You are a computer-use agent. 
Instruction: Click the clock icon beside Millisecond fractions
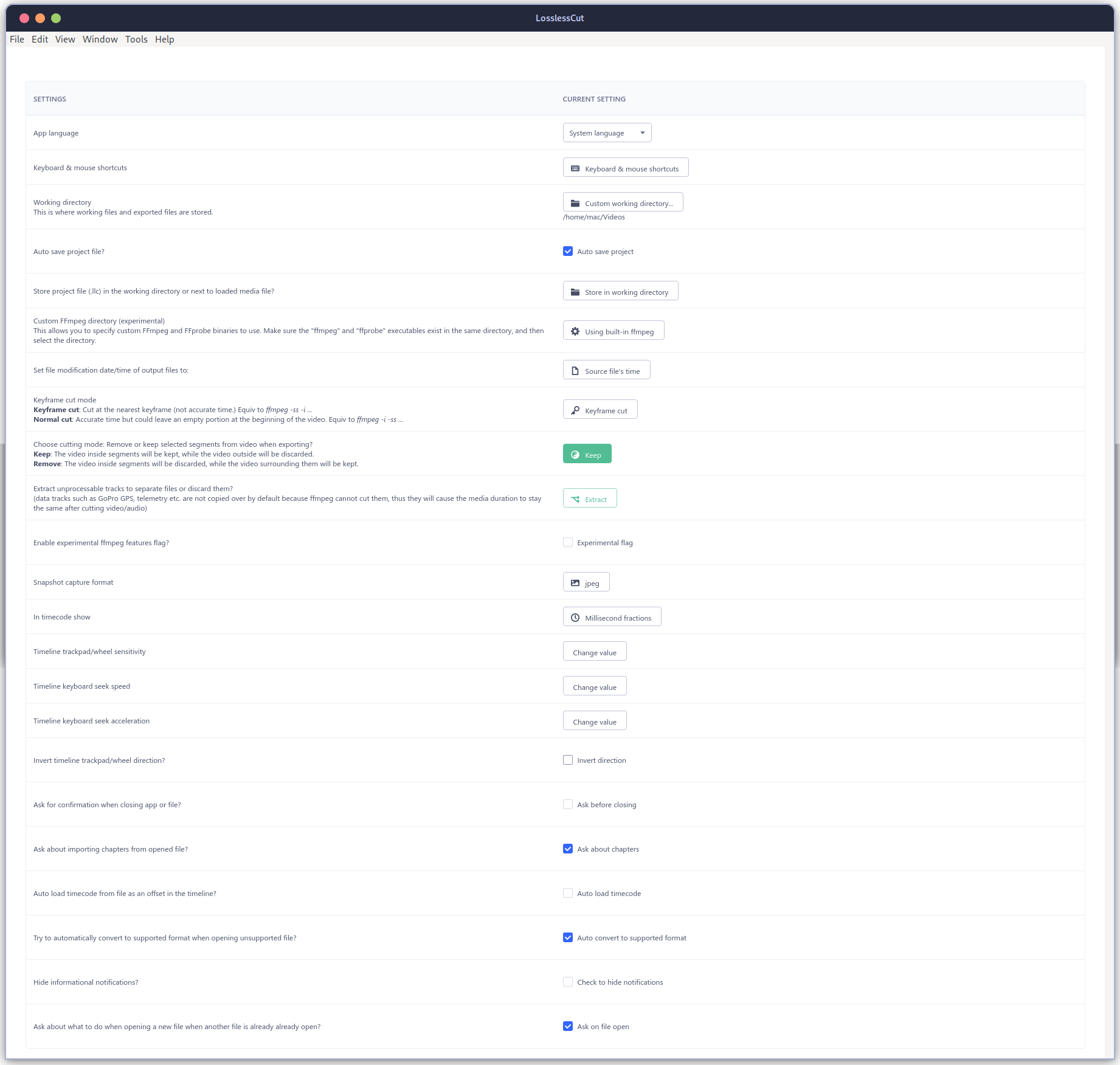575,618
